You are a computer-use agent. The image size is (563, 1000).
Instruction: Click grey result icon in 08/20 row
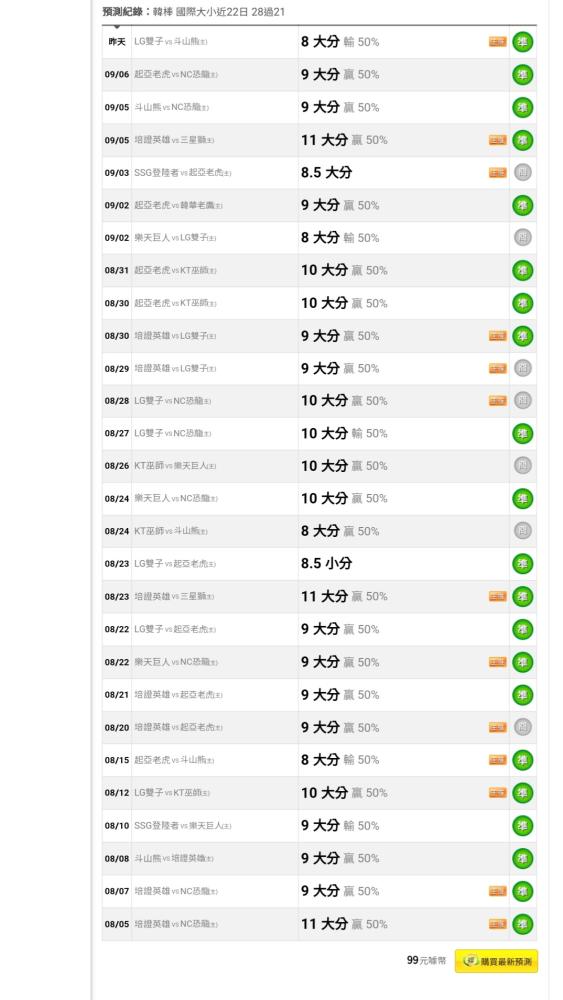pyautogui.click(x=522, y=727)
